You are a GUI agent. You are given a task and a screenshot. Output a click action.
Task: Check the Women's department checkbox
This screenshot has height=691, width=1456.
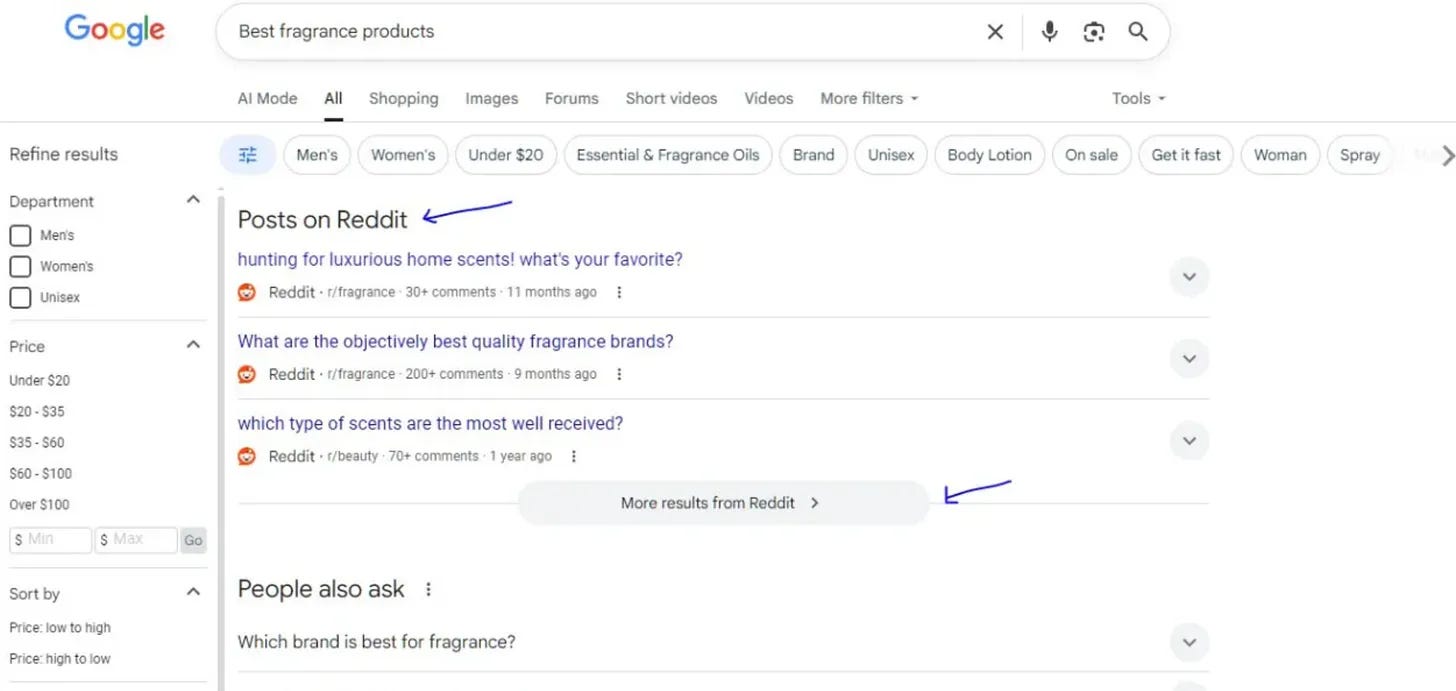point(20,267)
